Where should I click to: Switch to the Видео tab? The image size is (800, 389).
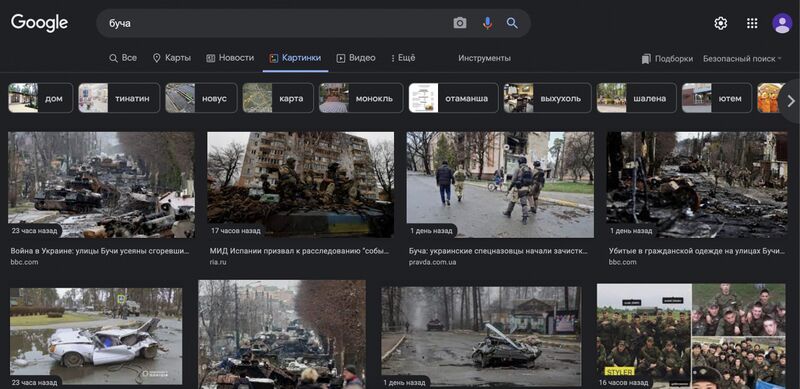pyautogui.click(x=356, y=58)
